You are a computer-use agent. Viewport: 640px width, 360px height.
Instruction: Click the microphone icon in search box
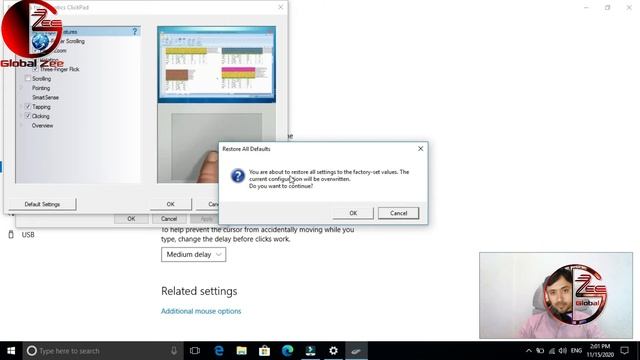click(x=174, y=351)
